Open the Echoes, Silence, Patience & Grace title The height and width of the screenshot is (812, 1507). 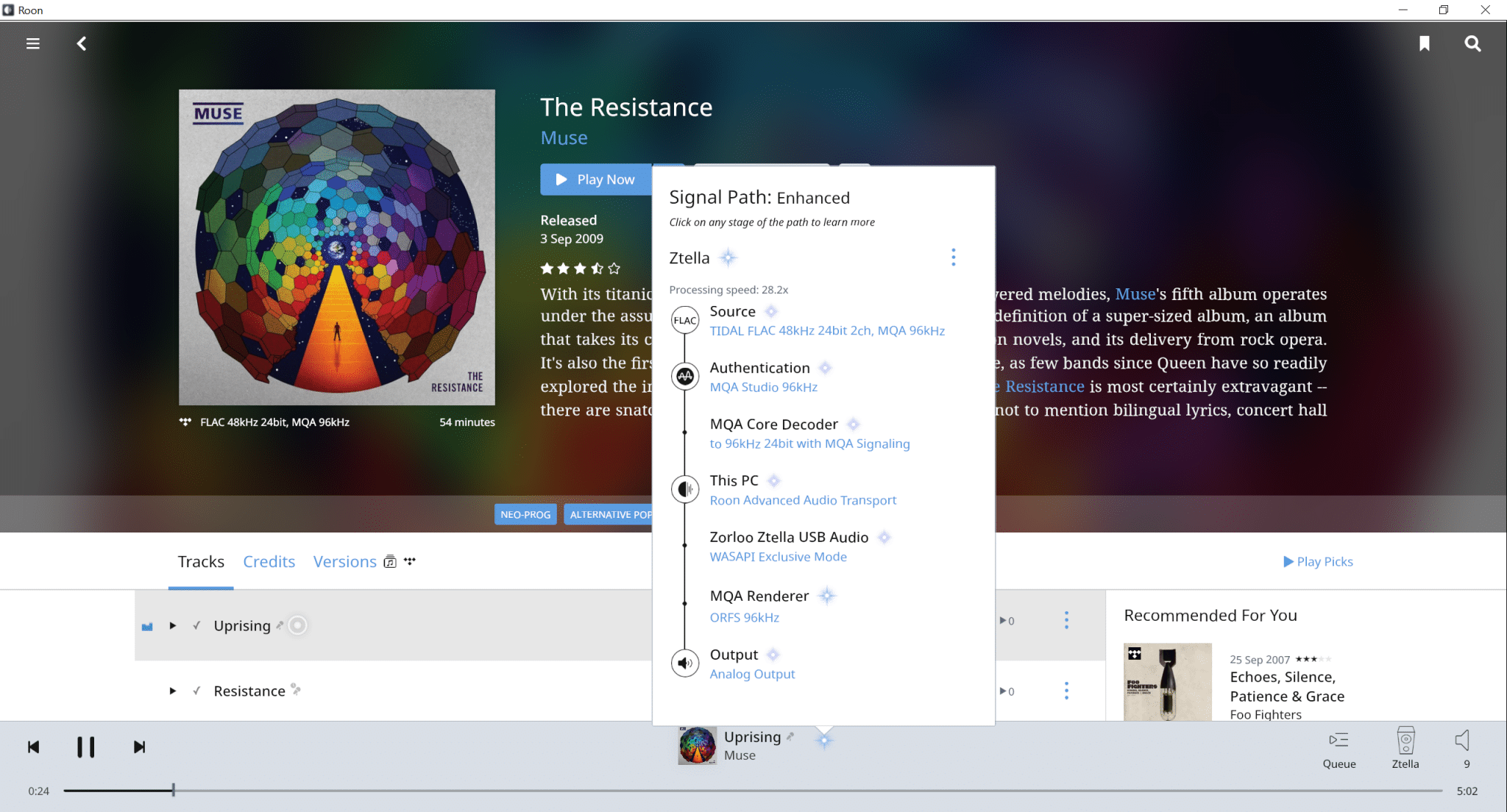[x=1287, y=687]
